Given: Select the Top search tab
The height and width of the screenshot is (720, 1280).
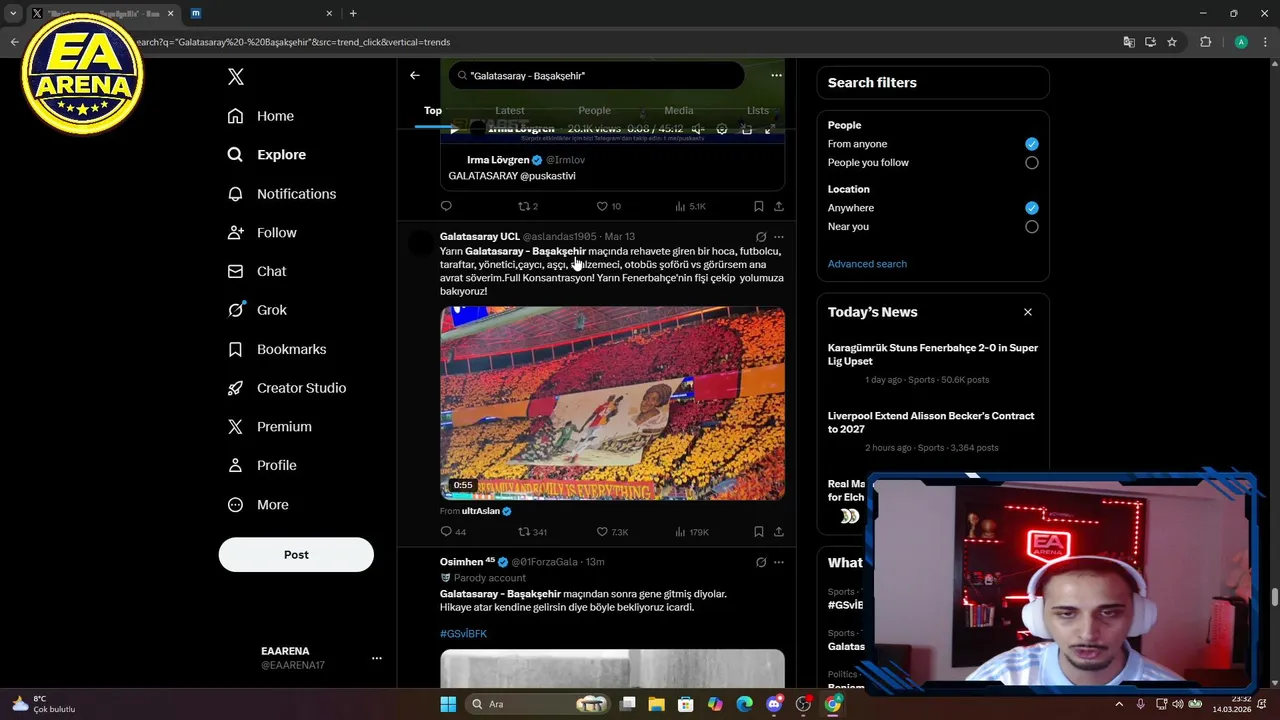Looking at the screenshot, I should pyautogui.click(x=433, y=111).
